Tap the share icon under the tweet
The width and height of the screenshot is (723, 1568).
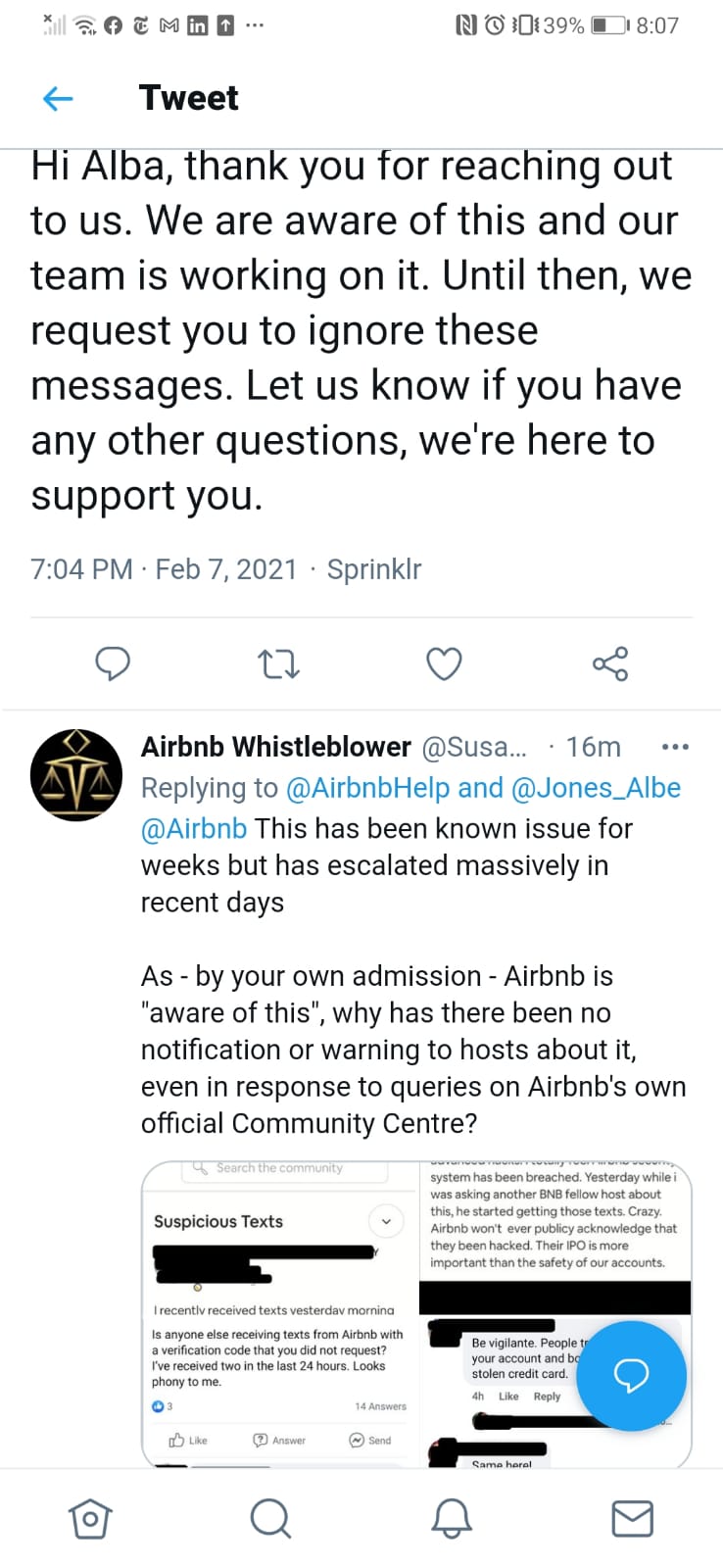(610, 664)
